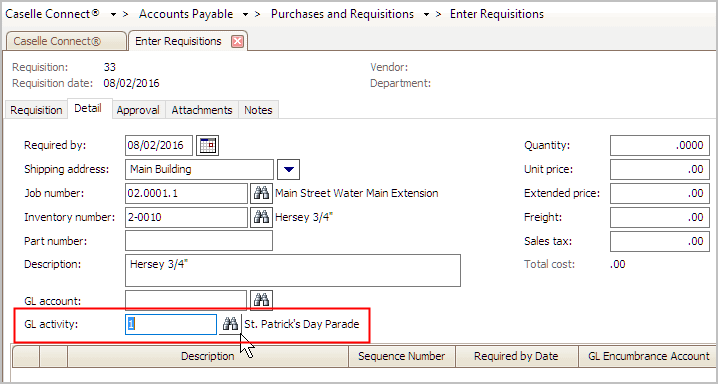Sort by Sequence Number column header
Viewport: 718px width, 384px height.
402,356
